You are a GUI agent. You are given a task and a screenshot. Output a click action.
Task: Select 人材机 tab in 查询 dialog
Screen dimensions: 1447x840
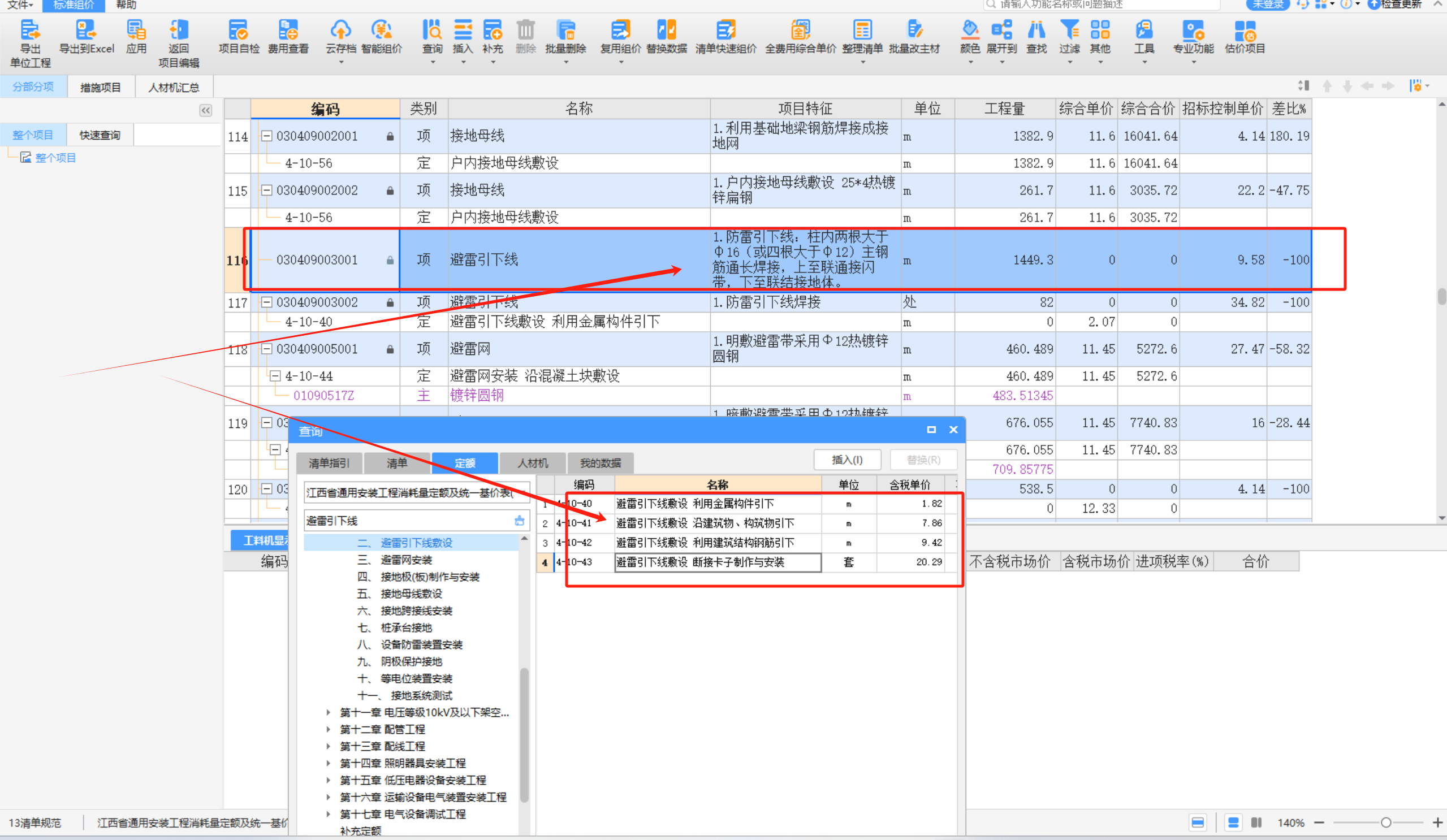point(533,463)
